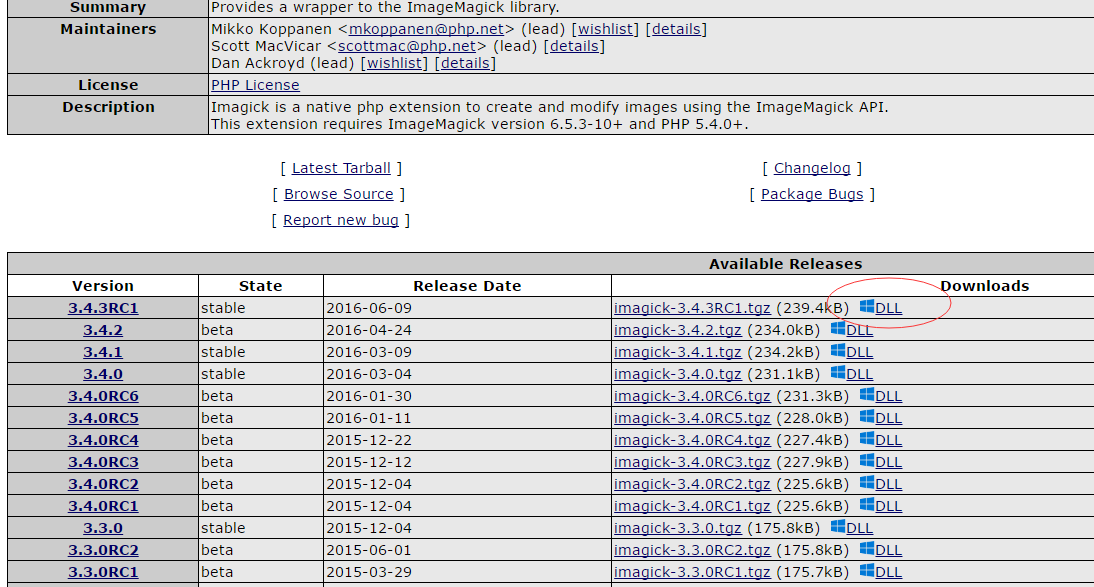The height and width of the screenshot is (587, 1094).
Task: Click the Windows icon in the 3.3.0 row
Action: tap(838, 526)
